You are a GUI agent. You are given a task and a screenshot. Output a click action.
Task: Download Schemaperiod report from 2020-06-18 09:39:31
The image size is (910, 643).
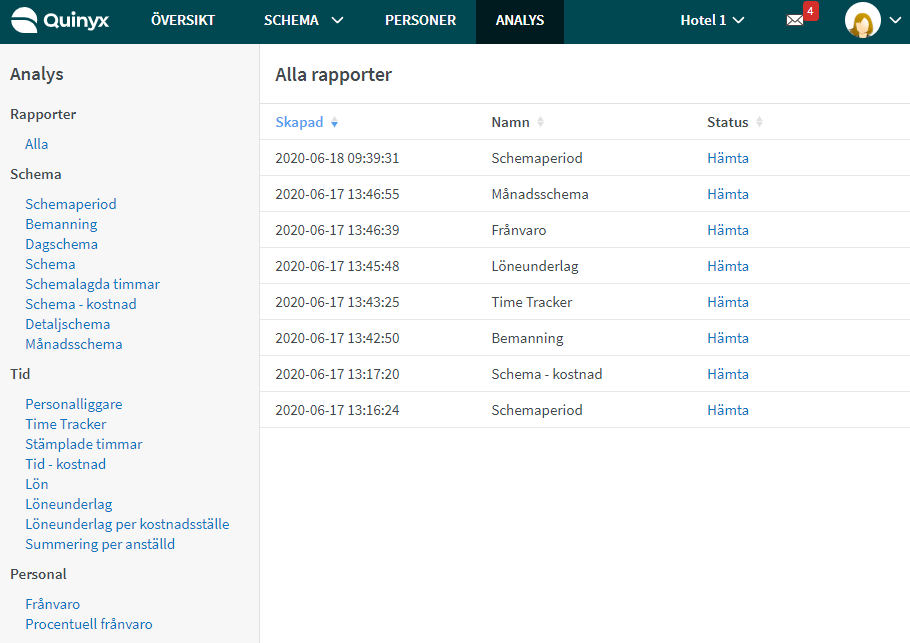click(x=728, y=158)
